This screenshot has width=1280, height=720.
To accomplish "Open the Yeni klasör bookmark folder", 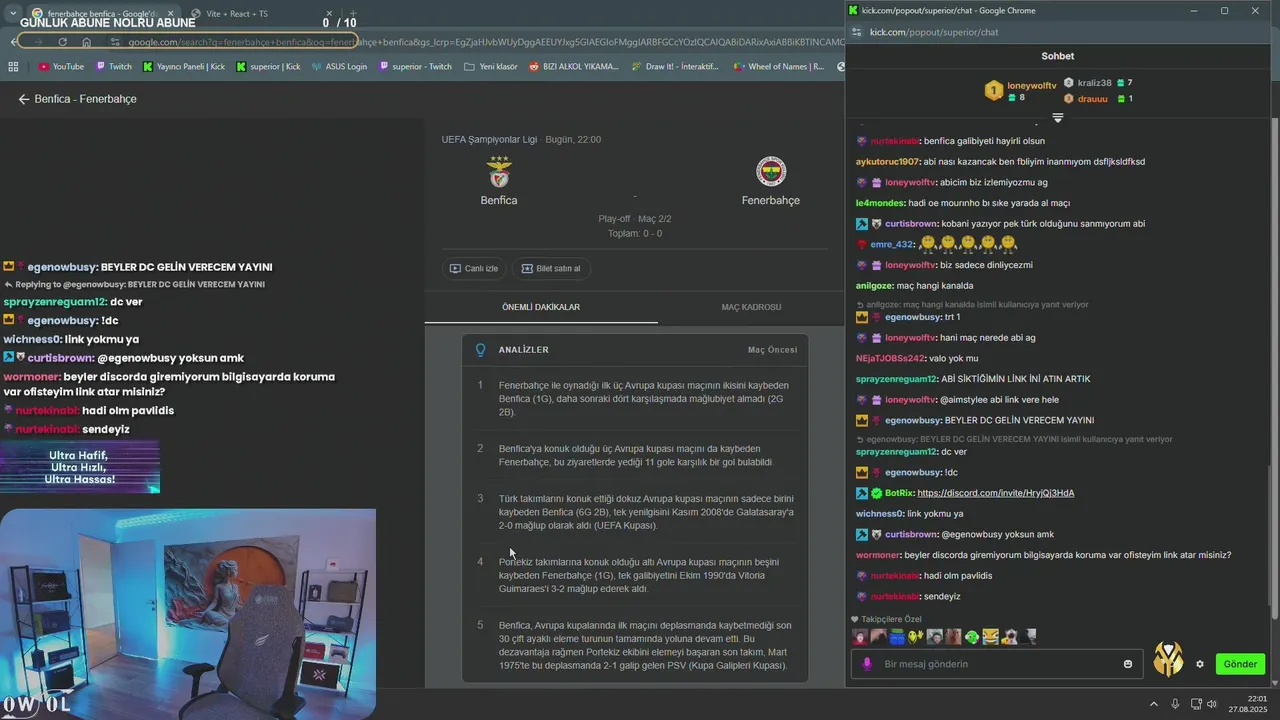I will pos(490,66).
